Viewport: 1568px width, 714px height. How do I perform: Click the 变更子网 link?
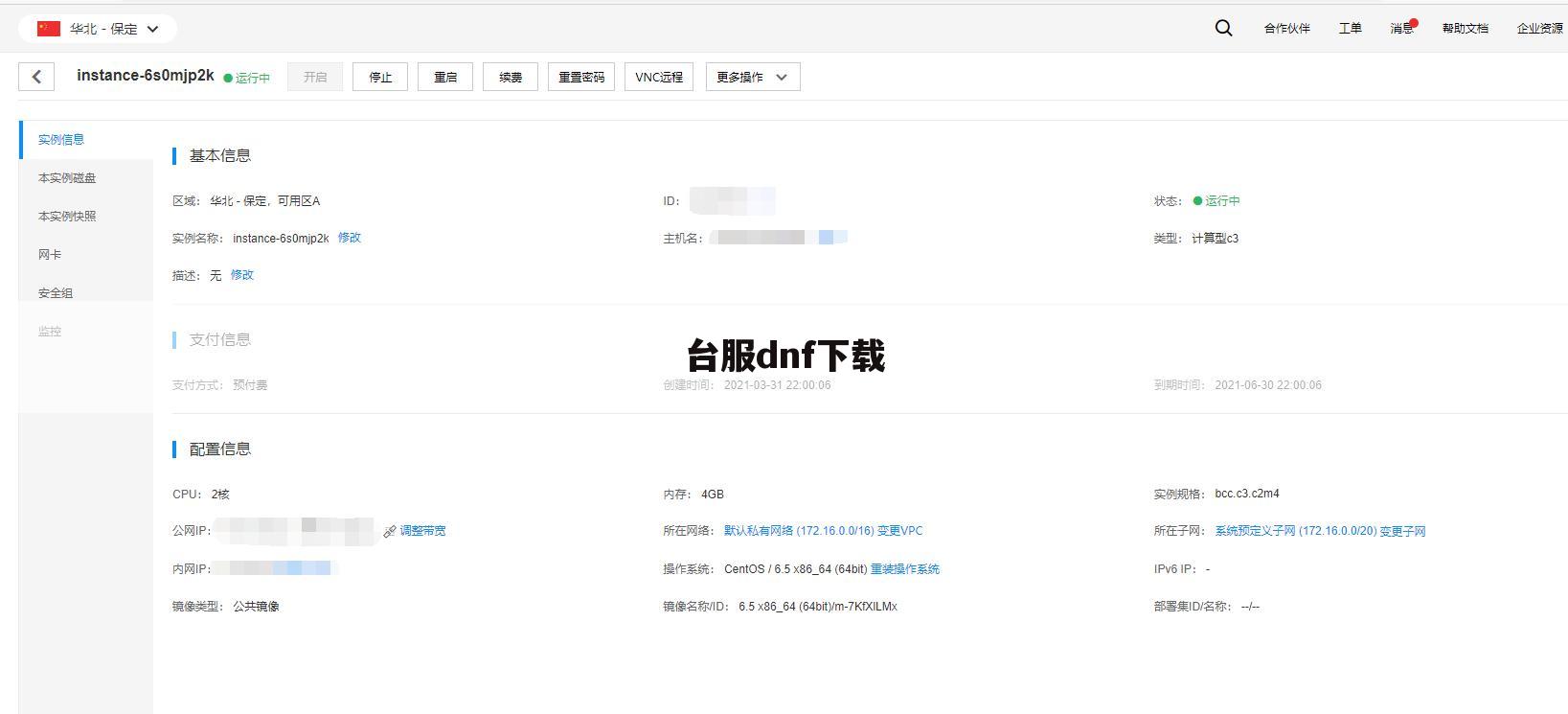point(1402,531)
